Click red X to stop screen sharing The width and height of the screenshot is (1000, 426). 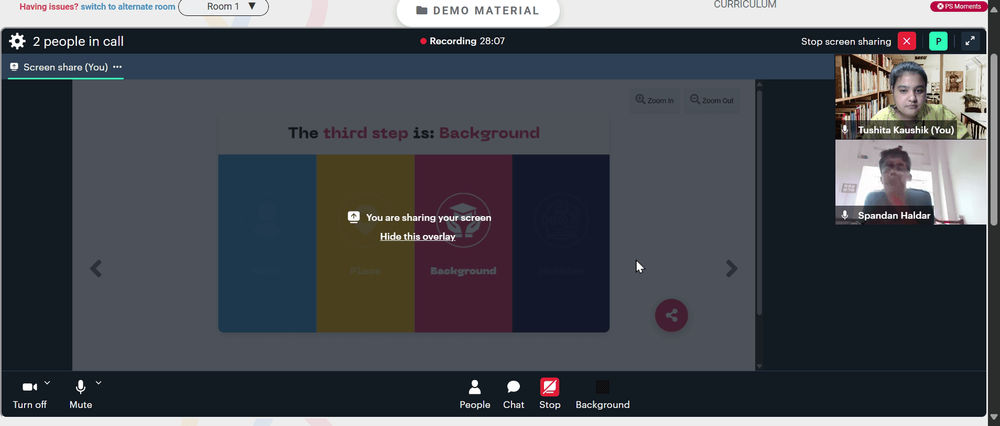pos(907,41)
